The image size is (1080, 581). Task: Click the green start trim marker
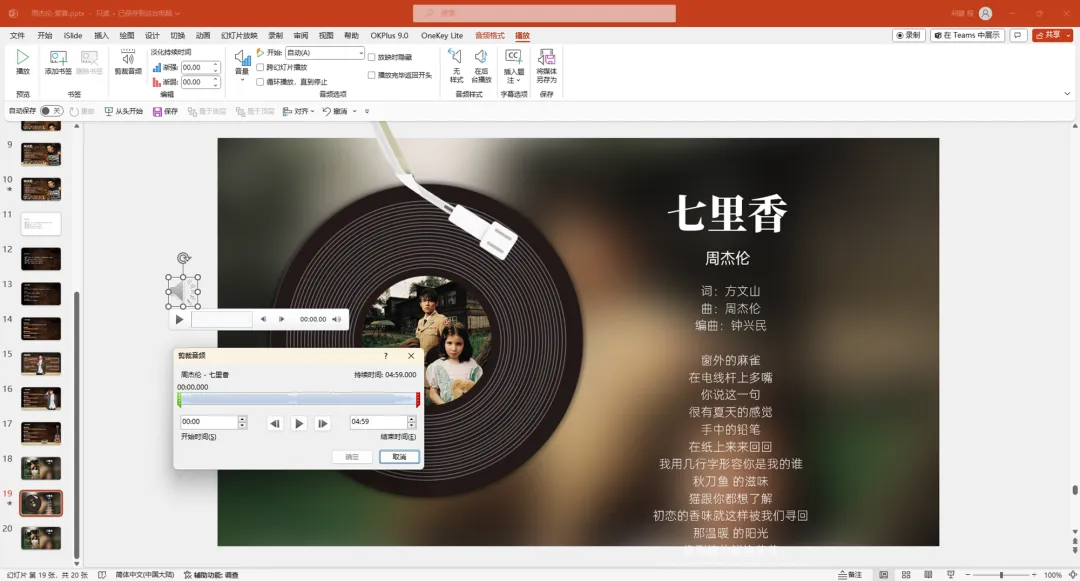pos(179,400)
